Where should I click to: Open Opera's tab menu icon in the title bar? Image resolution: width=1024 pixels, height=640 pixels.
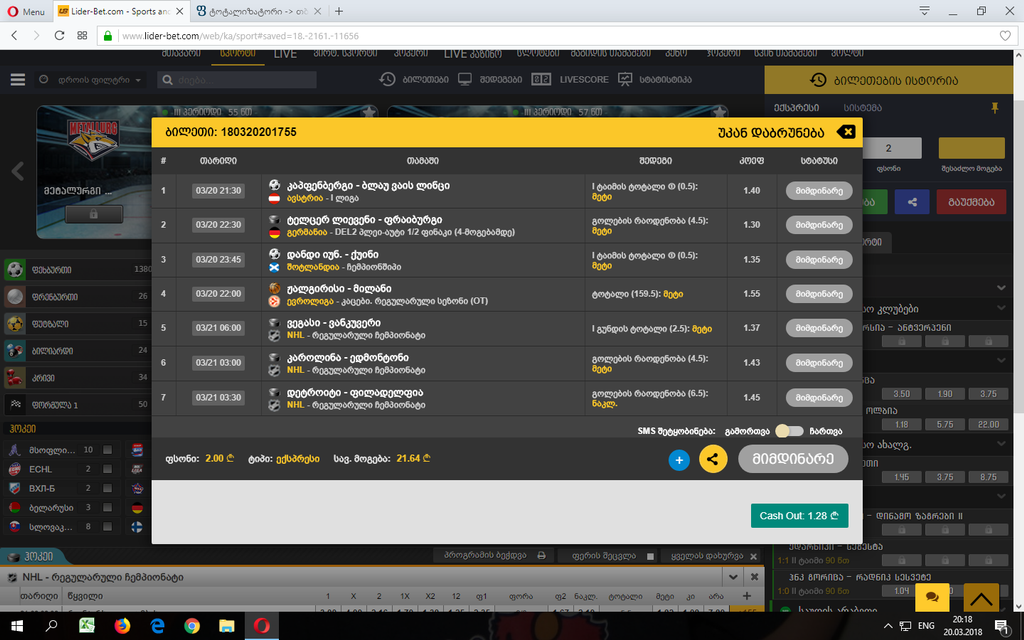point(925,11)
